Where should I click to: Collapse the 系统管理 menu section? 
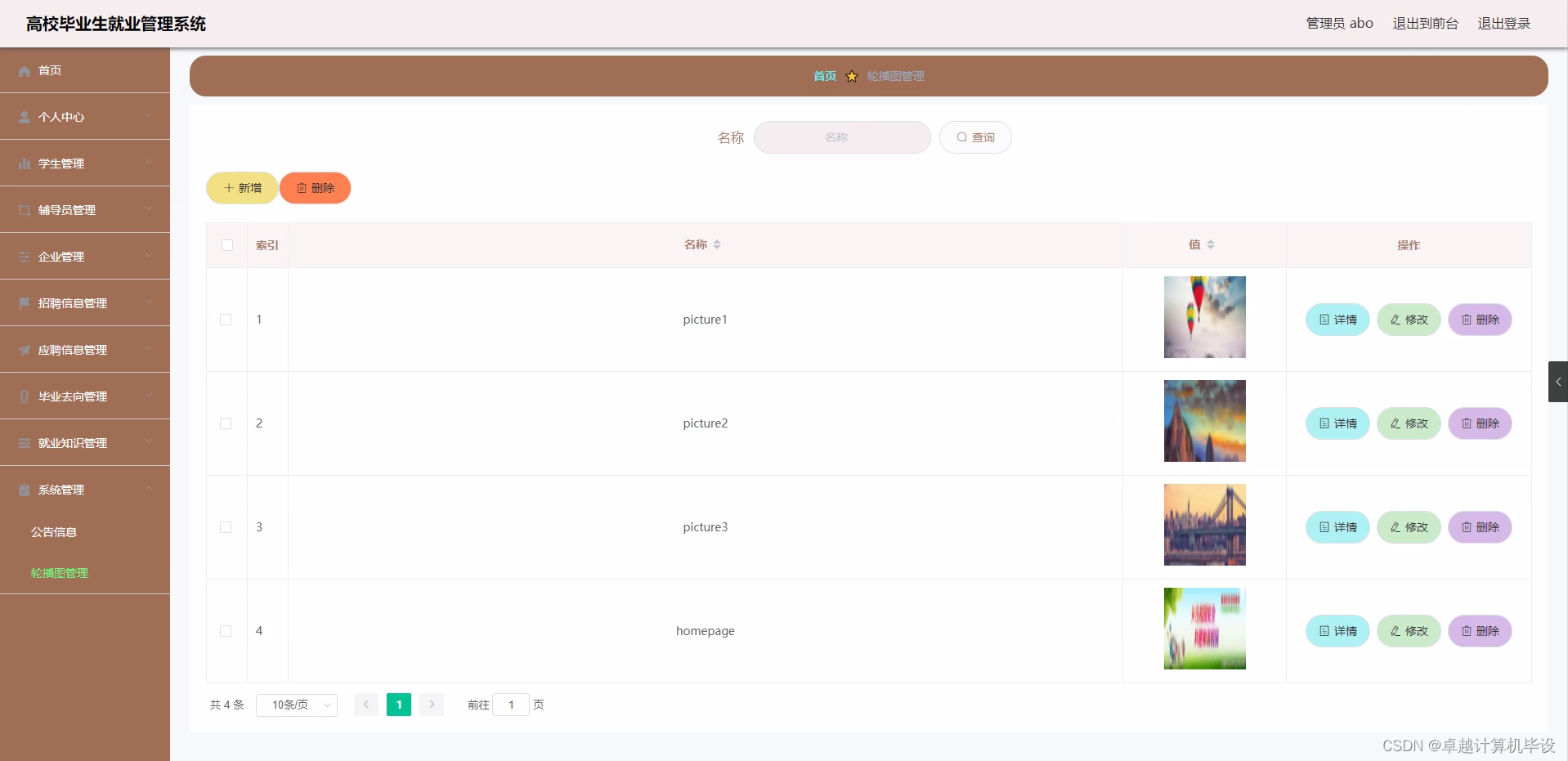[x=82, y=490]
